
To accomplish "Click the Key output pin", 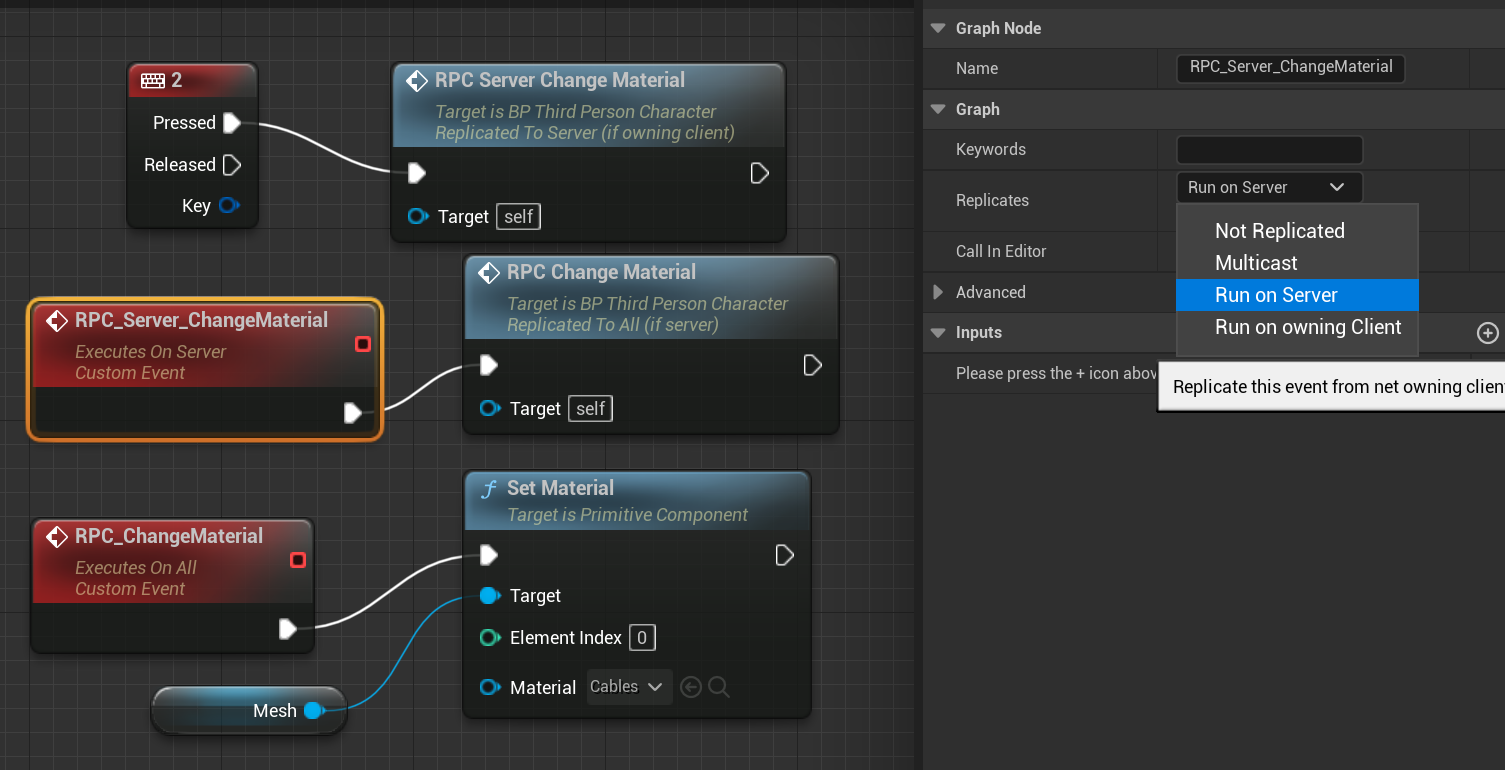I will point(229,206).
